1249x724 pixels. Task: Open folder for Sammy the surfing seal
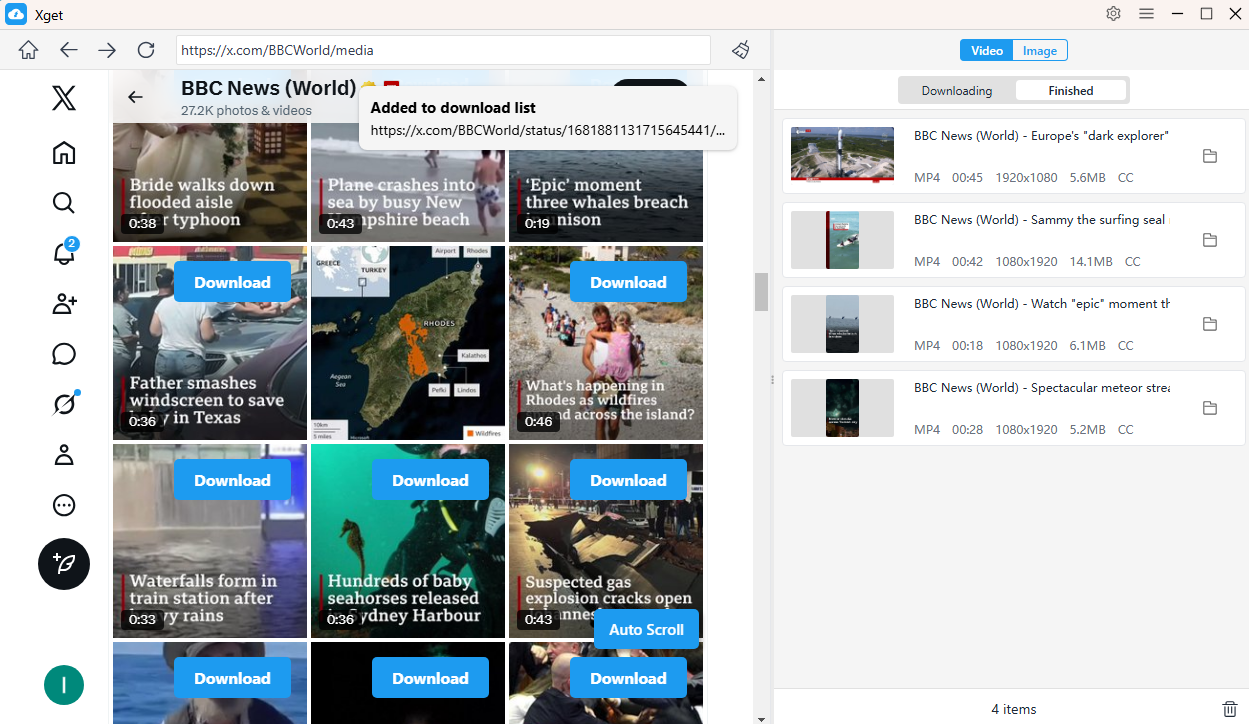click(x=1209, y=240)
